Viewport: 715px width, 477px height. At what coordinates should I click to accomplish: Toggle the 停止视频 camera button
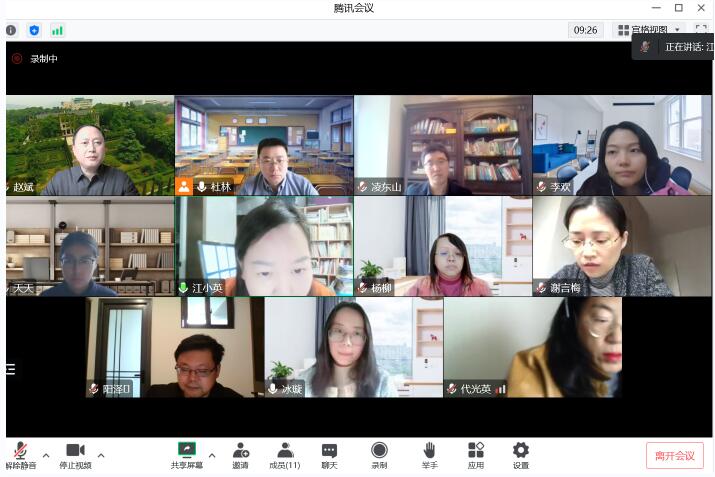click(75, 451)
